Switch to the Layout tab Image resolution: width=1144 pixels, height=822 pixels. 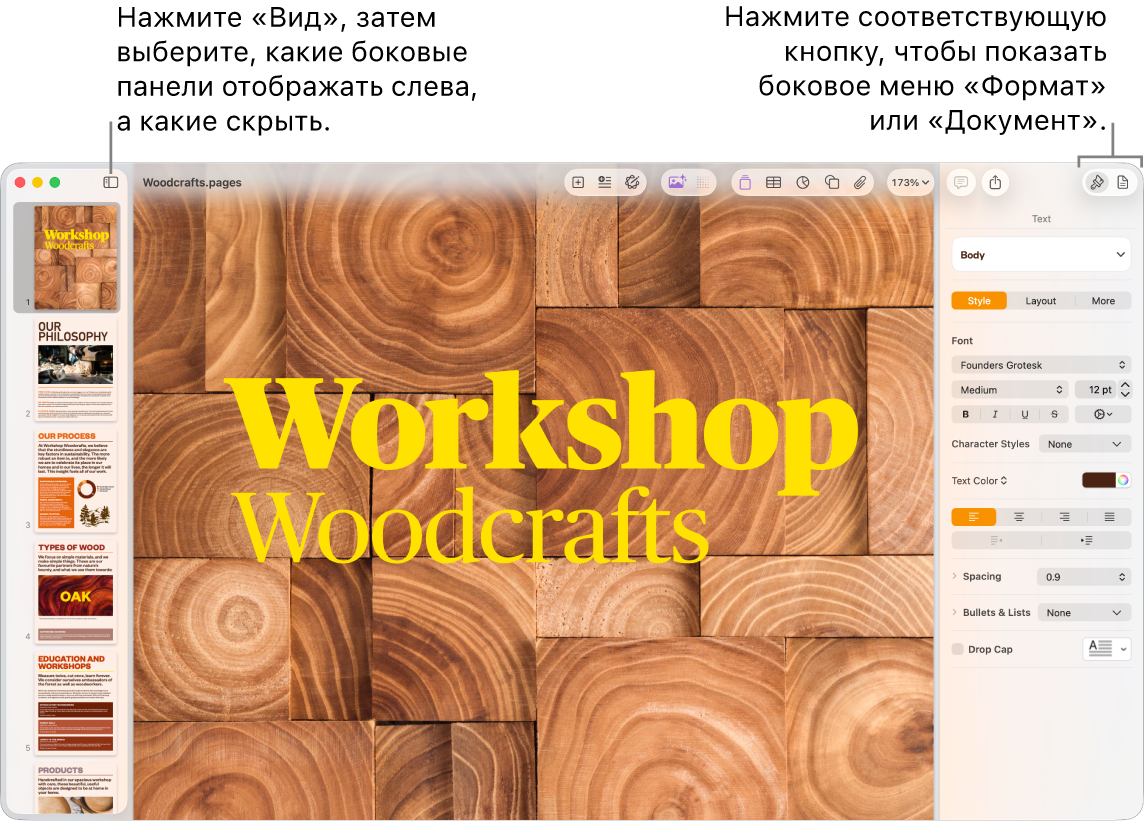1040,301
